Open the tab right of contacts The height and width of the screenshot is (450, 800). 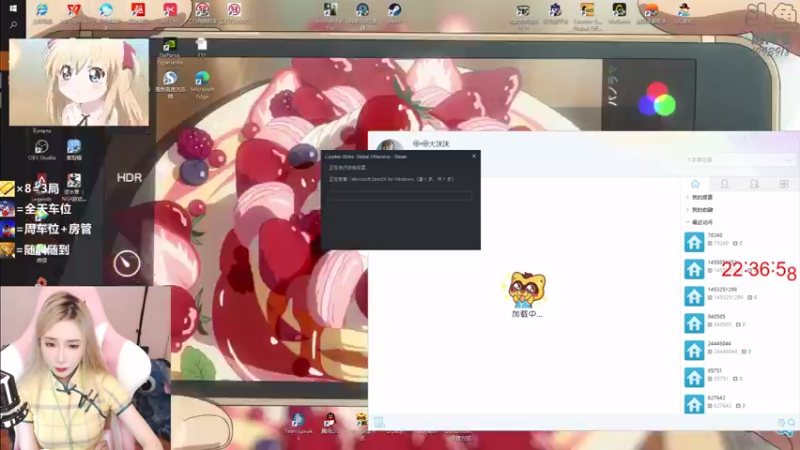(x=754, y=184)
